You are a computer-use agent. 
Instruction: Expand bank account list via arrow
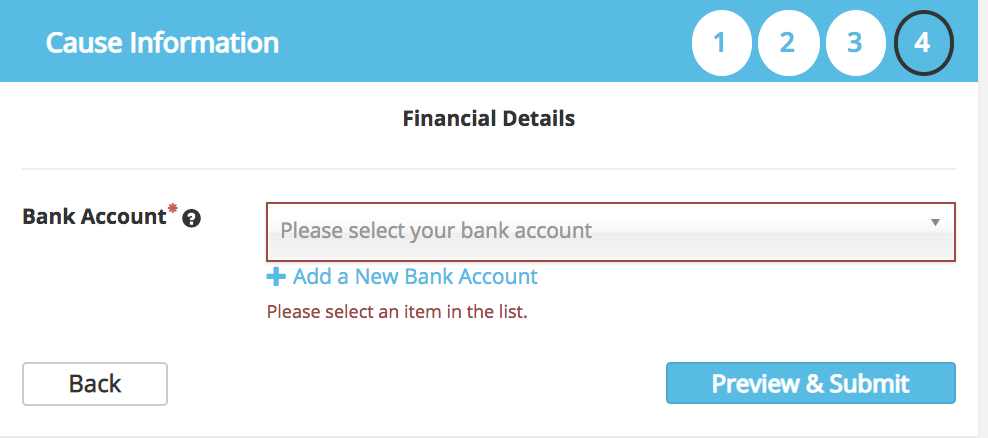pyautogui.click(x=935, y=222)
